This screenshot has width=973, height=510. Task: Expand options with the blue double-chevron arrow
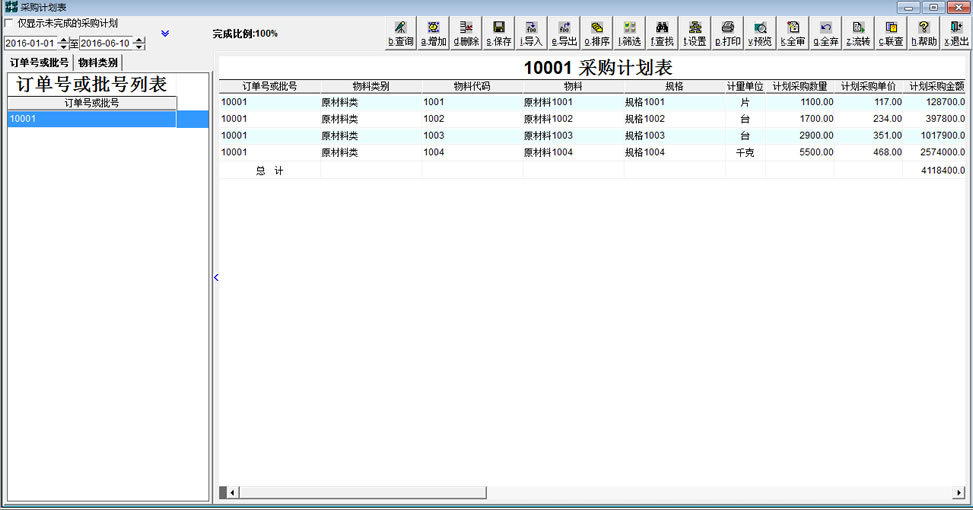(165, 34)
